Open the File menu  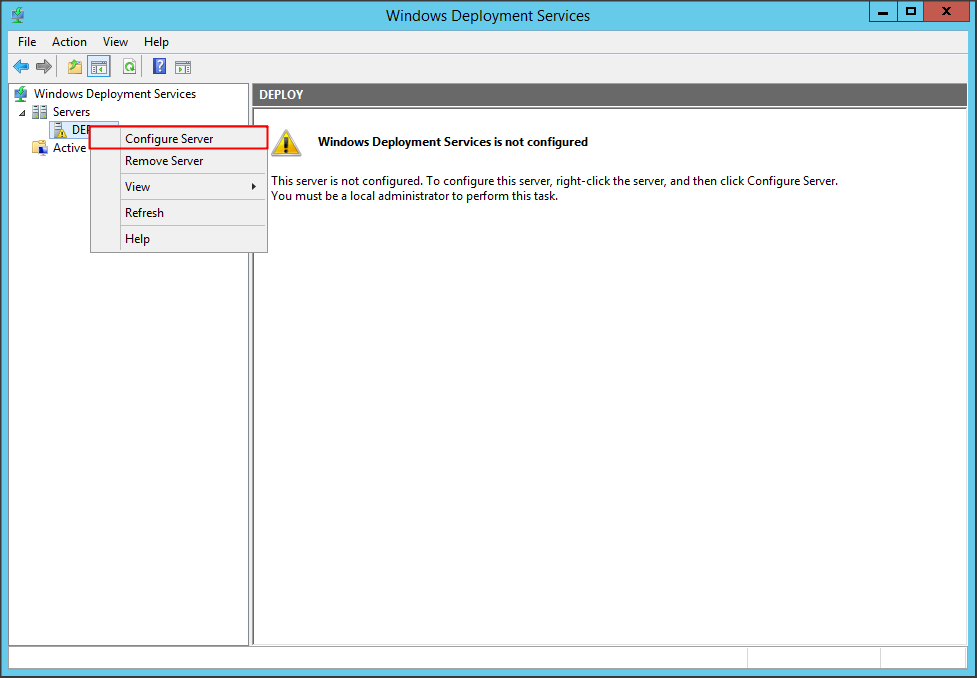pyautogui.click(x=27, y=42)
